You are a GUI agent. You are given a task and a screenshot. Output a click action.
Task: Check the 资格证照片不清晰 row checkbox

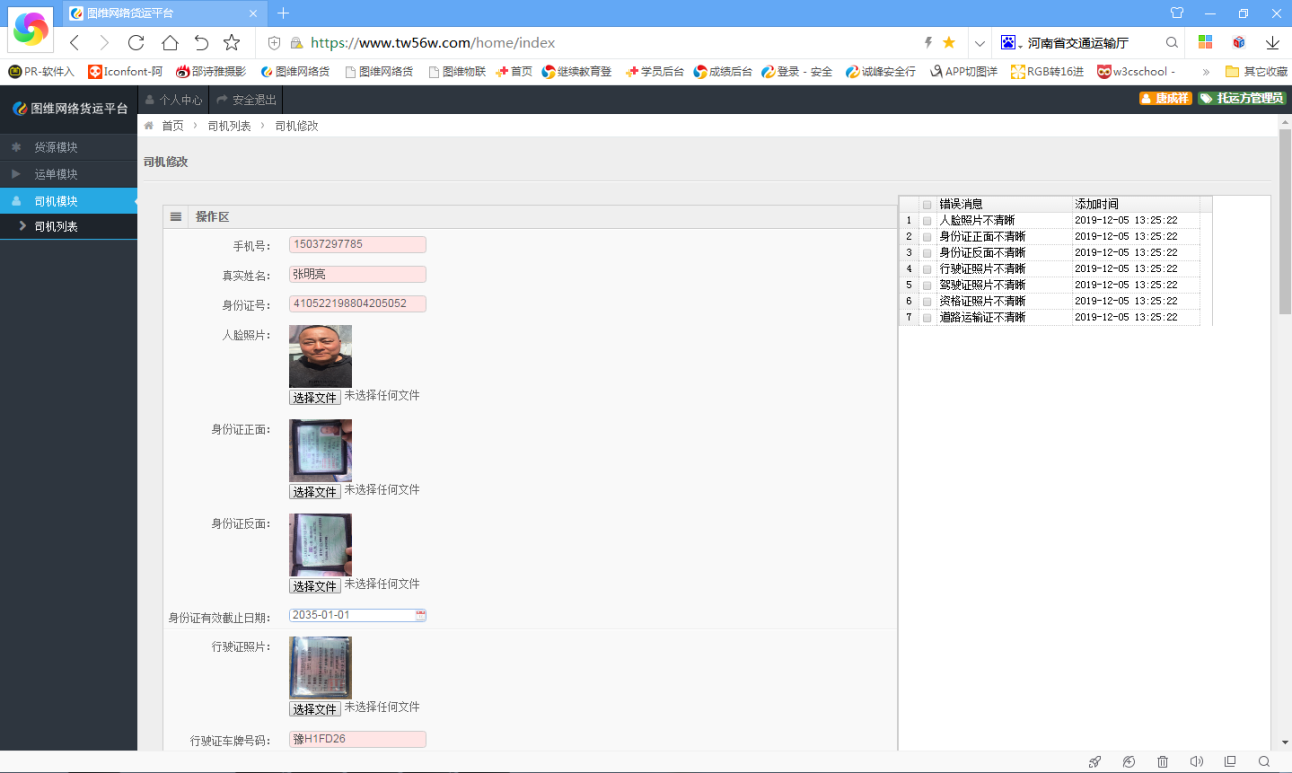[x=927, y=301]
